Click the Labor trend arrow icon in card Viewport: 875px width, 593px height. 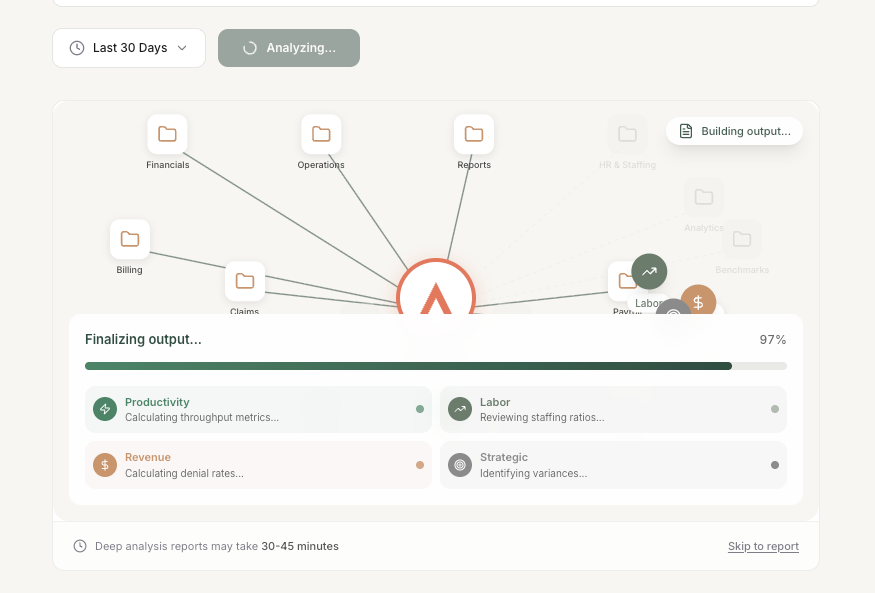(460, 409)
